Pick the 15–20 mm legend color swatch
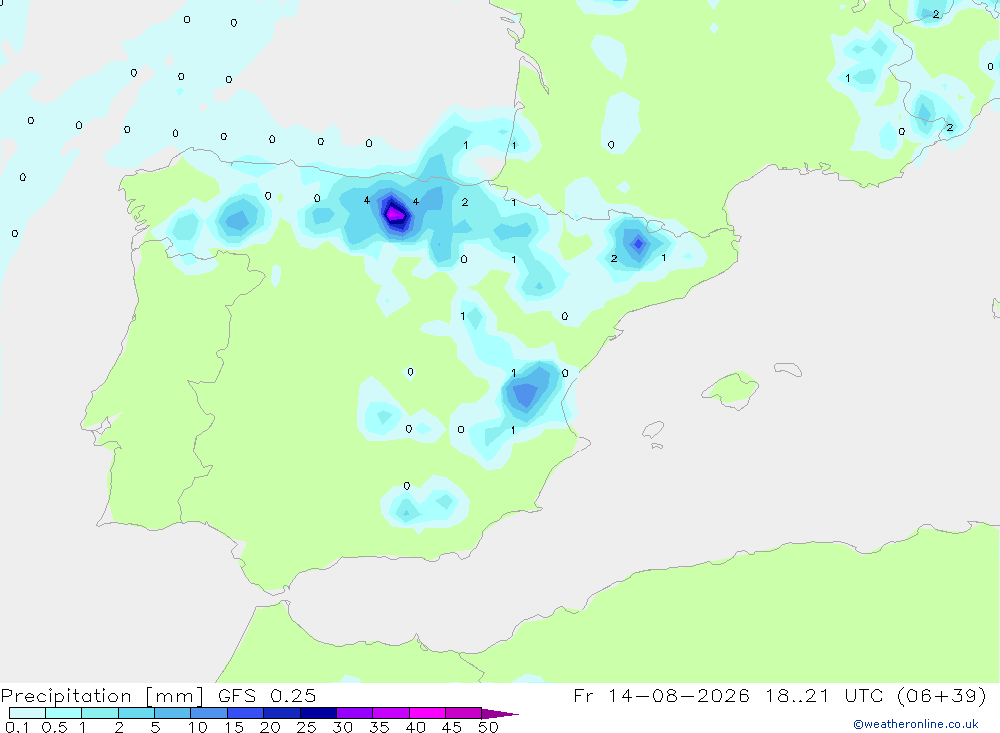Image resolution: width=1000 pixels, height=733 pixels. pos(246,713)
